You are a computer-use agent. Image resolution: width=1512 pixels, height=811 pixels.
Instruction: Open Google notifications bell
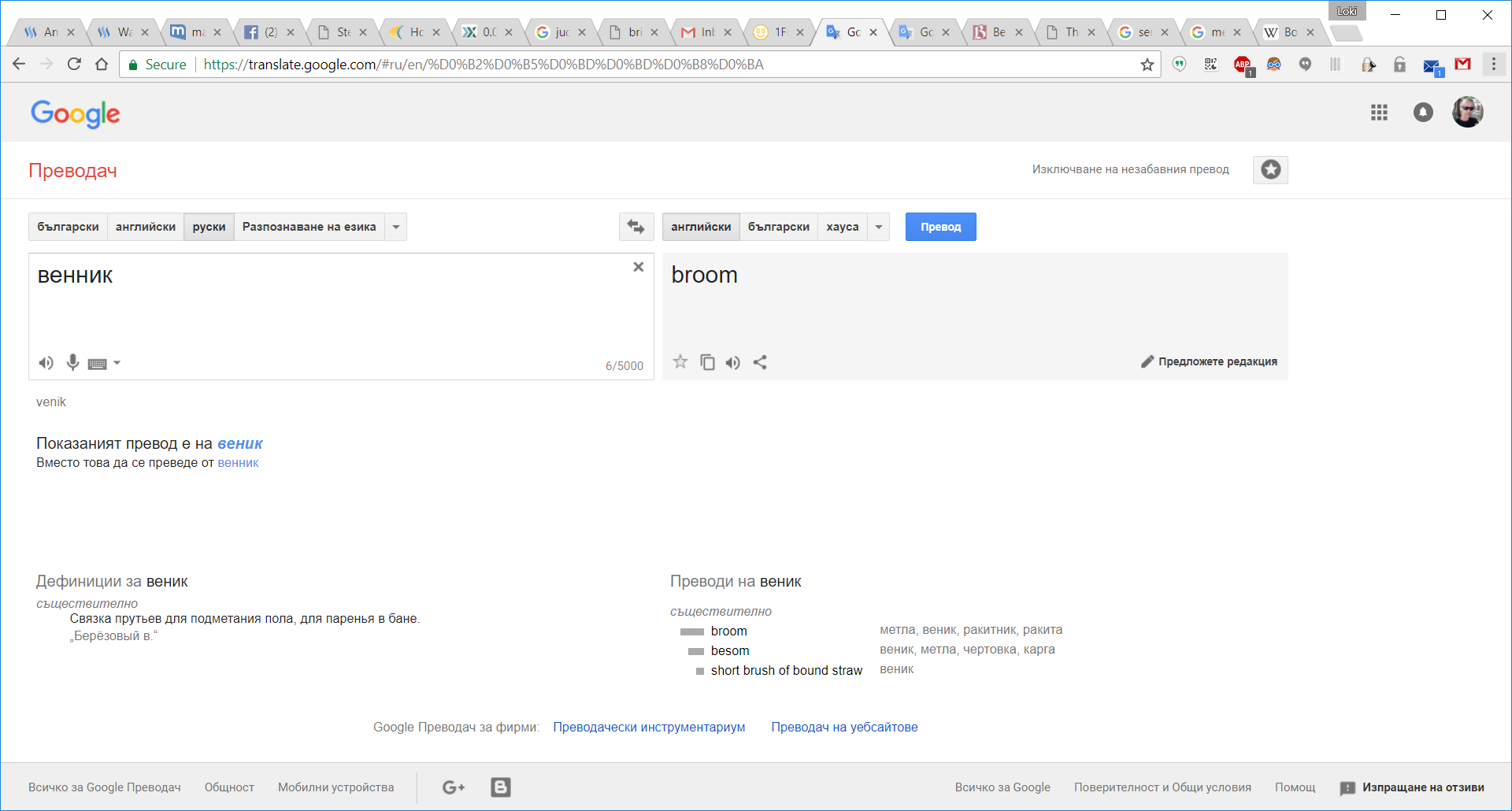click(1423, 113)
